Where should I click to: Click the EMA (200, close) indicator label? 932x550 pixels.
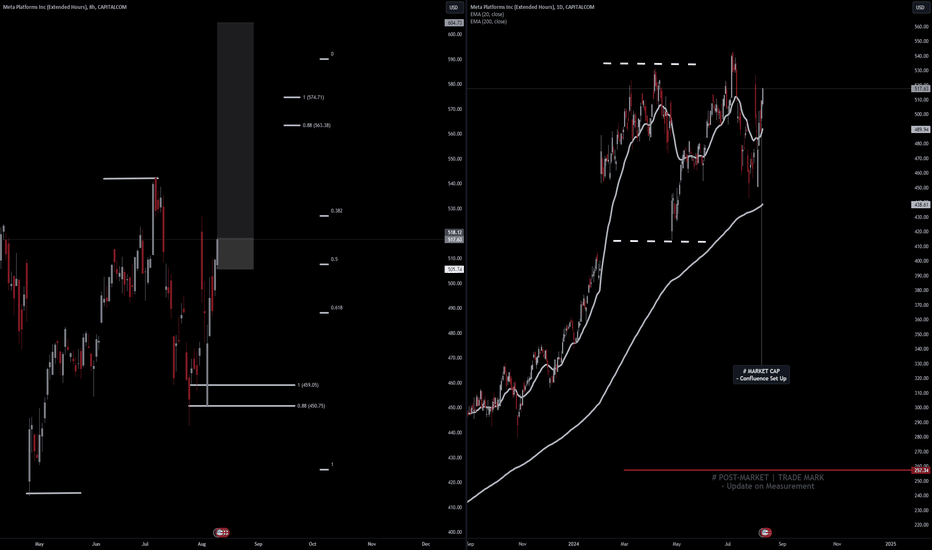pyautogui.click(x=489, y=21)
